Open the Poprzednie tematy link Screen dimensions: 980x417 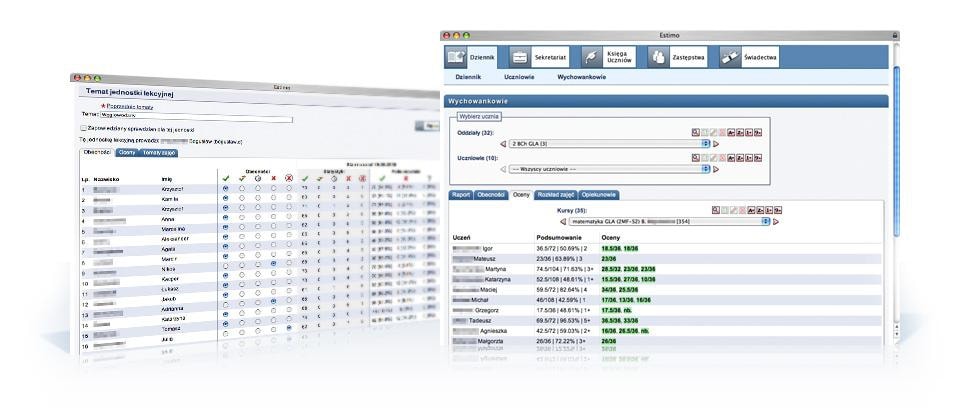129,107
